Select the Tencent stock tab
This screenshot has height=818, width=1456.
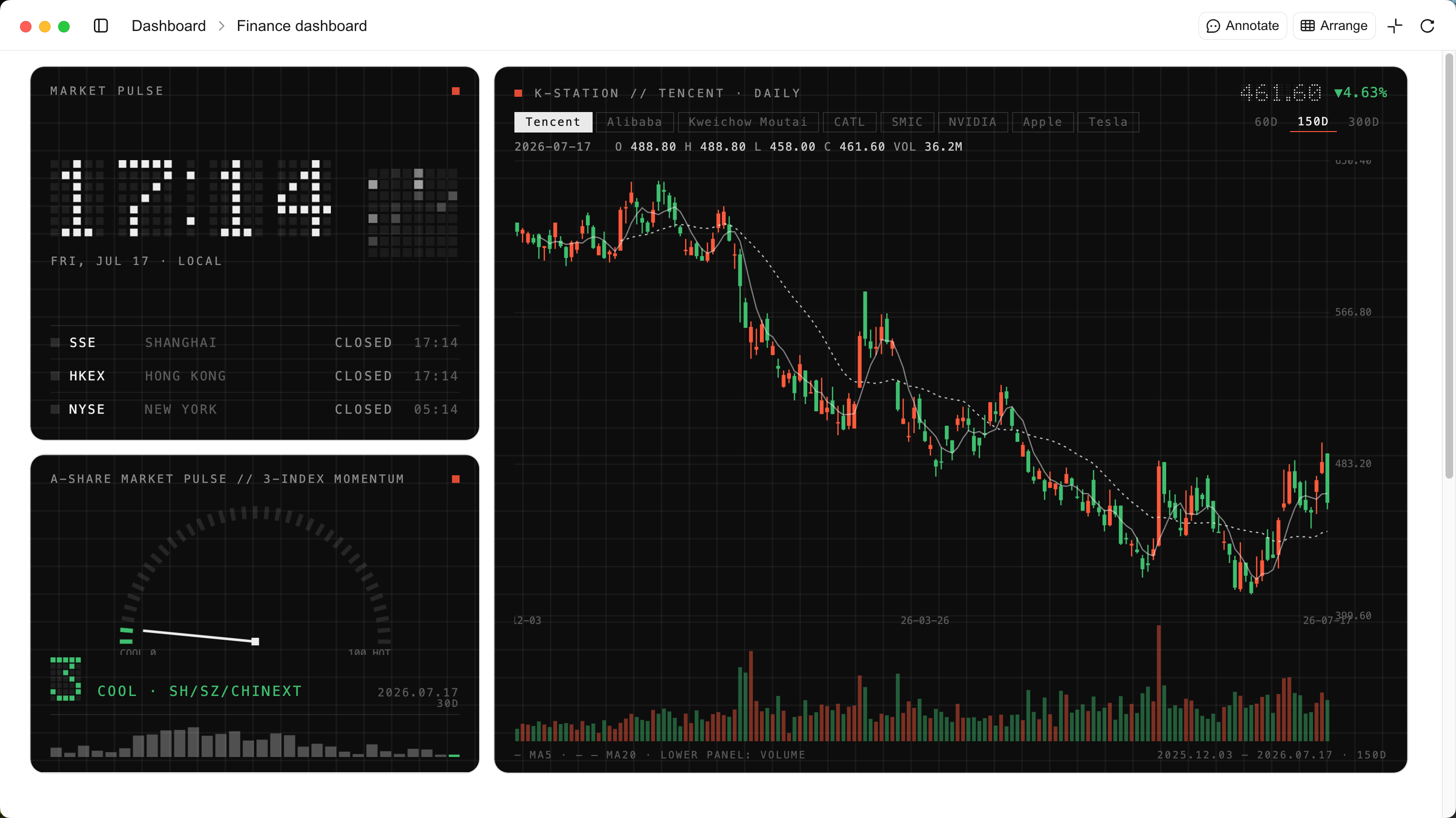pos(553,122)
